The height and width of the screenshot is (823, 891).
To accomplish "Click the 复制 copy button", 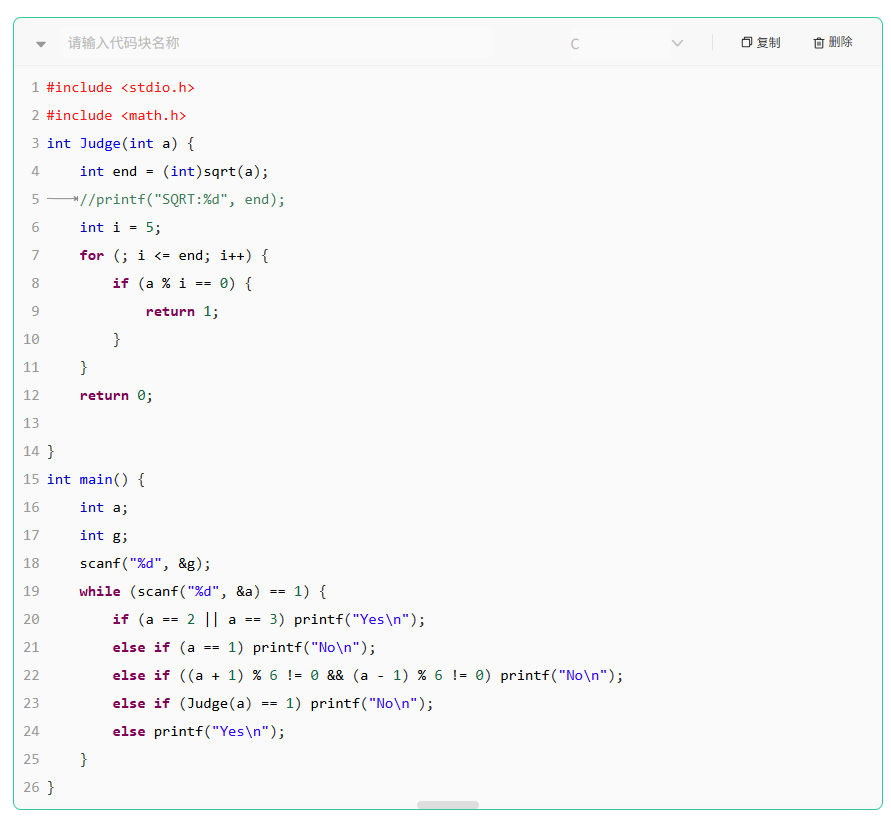I will 761,43.
